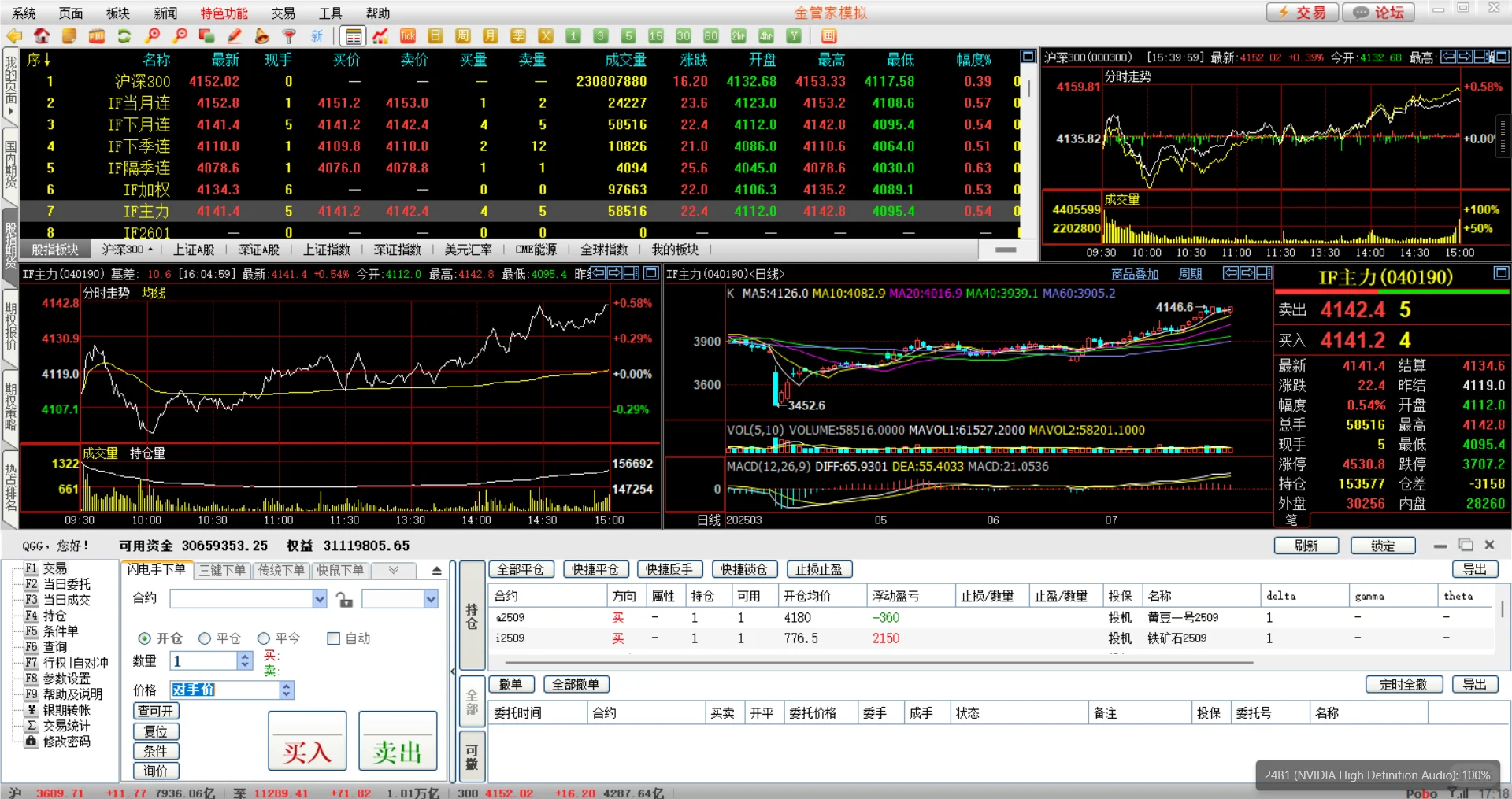
Task: Click the 快捷反手 button
Action: coord(669,569)
